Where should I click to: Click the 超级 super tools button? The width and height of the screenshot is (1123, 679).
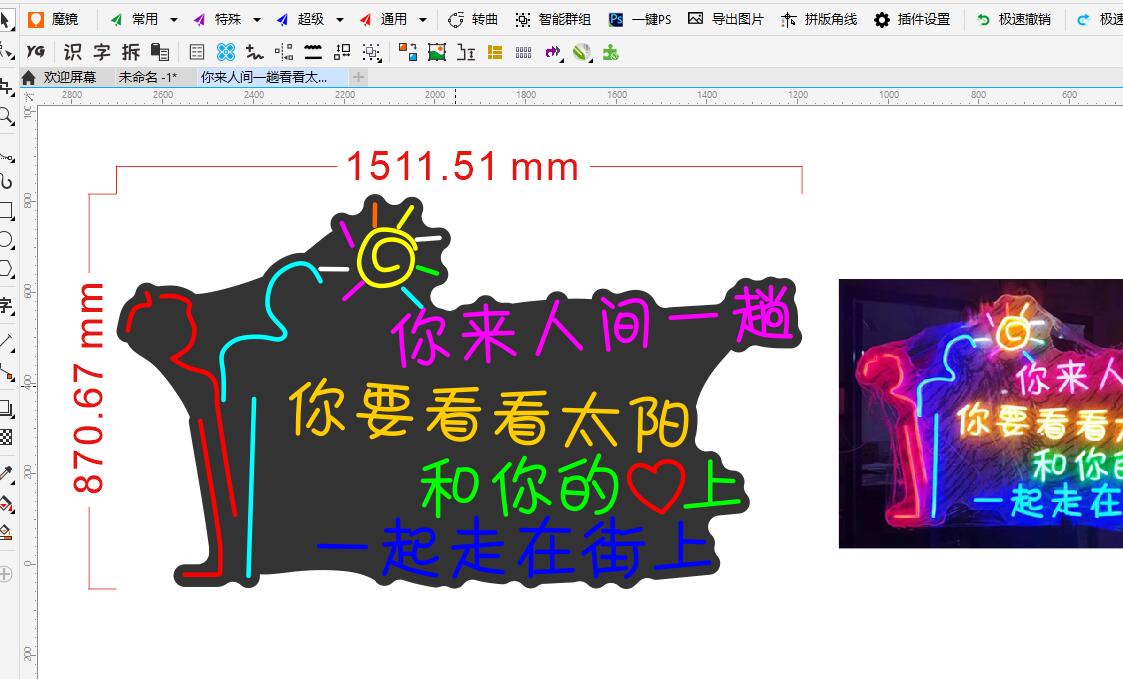pyautogui.click(x=301, y=19)
